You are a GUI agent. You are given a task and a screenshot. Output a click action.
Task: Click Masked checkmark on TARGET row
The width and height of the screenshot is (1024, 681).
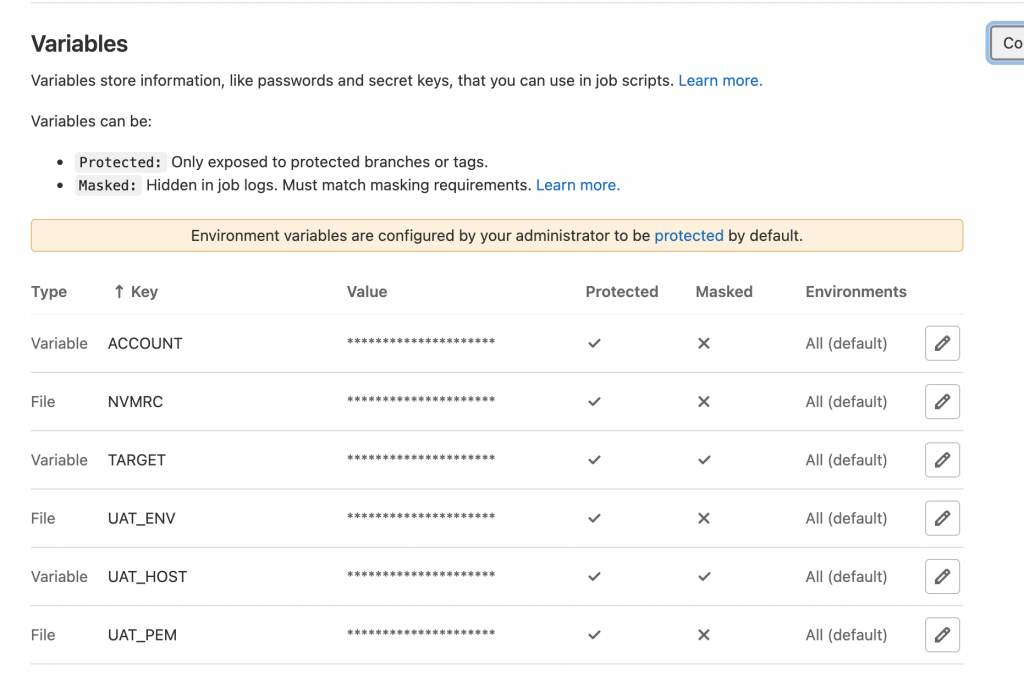(x=704, y=460)
